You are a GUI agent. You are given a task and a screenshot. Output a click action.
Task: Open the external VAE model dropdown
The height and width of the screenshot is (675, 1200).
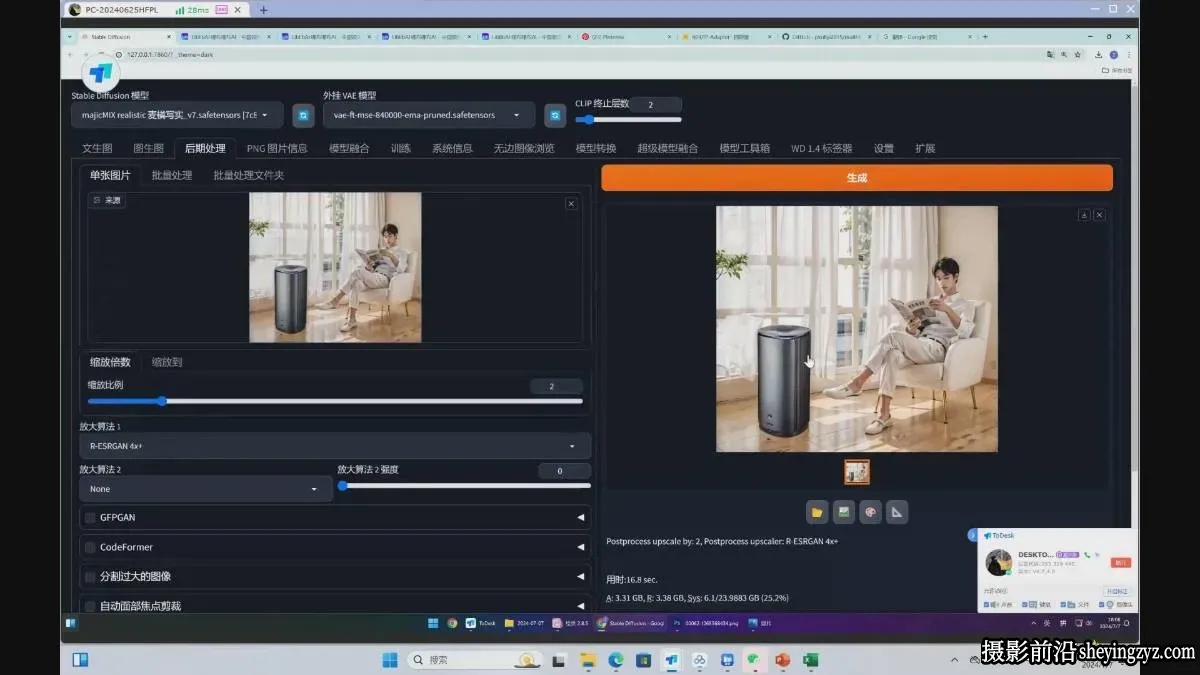pos(429,115)
